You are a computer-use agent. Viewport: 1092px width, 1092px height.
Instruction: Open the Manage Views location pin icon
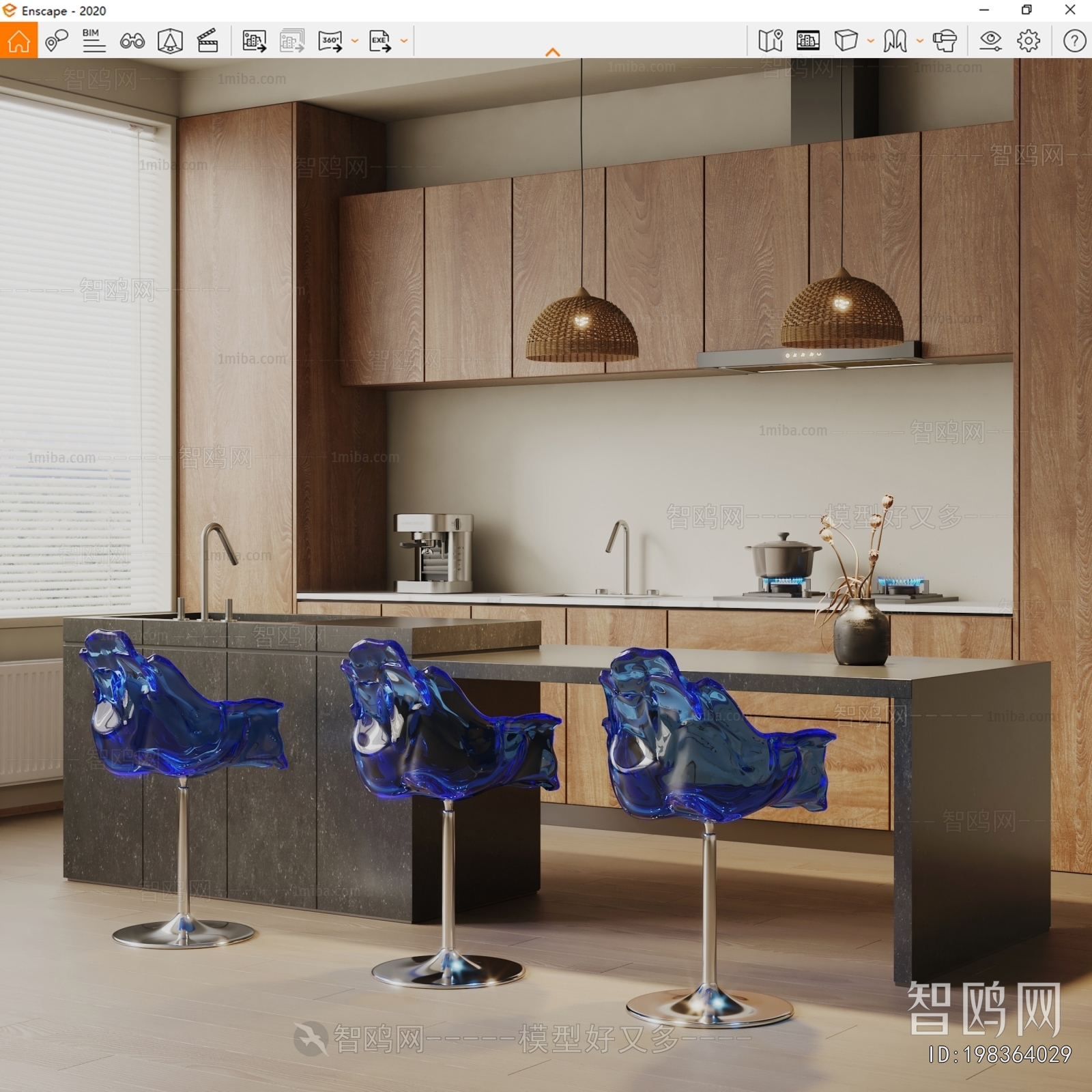tap(57, 41)
